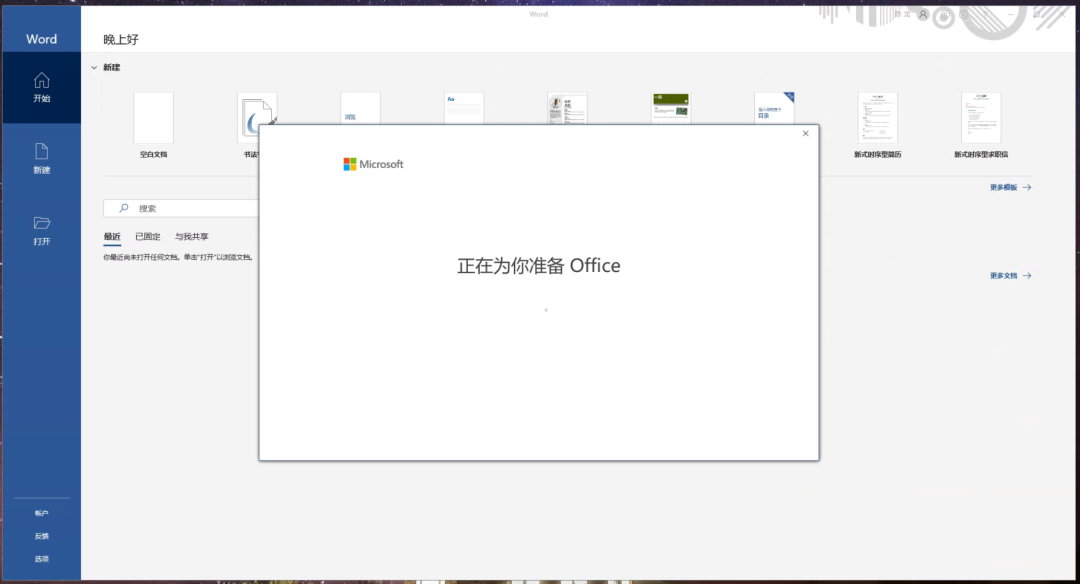Open the 开始 (Home) sidebar page
The width and height of the screenshot is (1080, 584).
(41, 87)
